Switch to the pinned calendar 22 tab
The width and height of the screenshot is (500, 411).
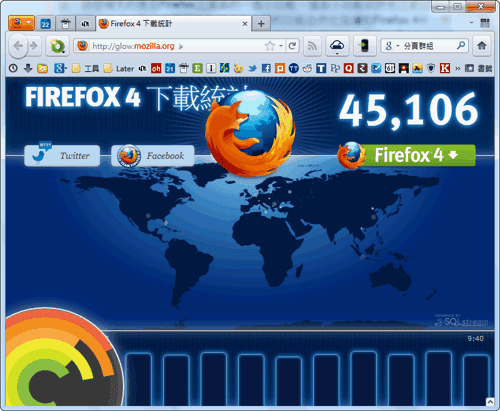point(45,24)
